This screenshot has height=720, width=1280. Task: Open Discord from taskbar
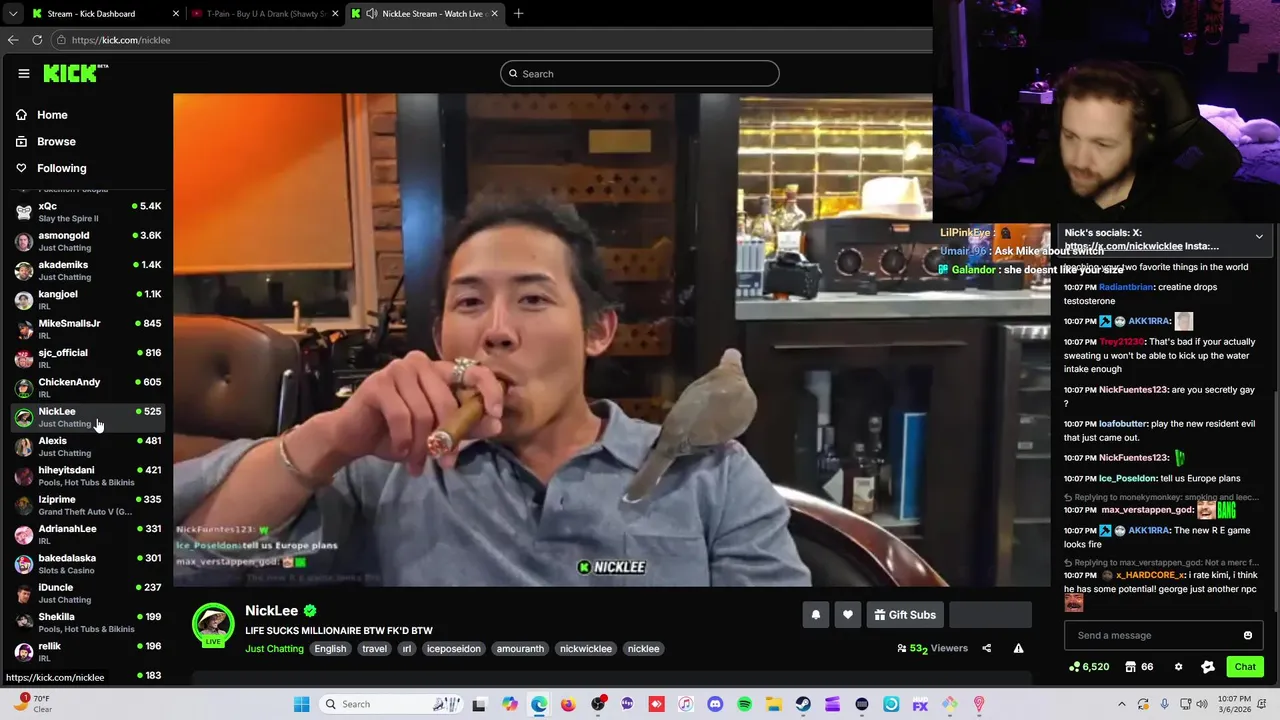(x=715, y=704)
